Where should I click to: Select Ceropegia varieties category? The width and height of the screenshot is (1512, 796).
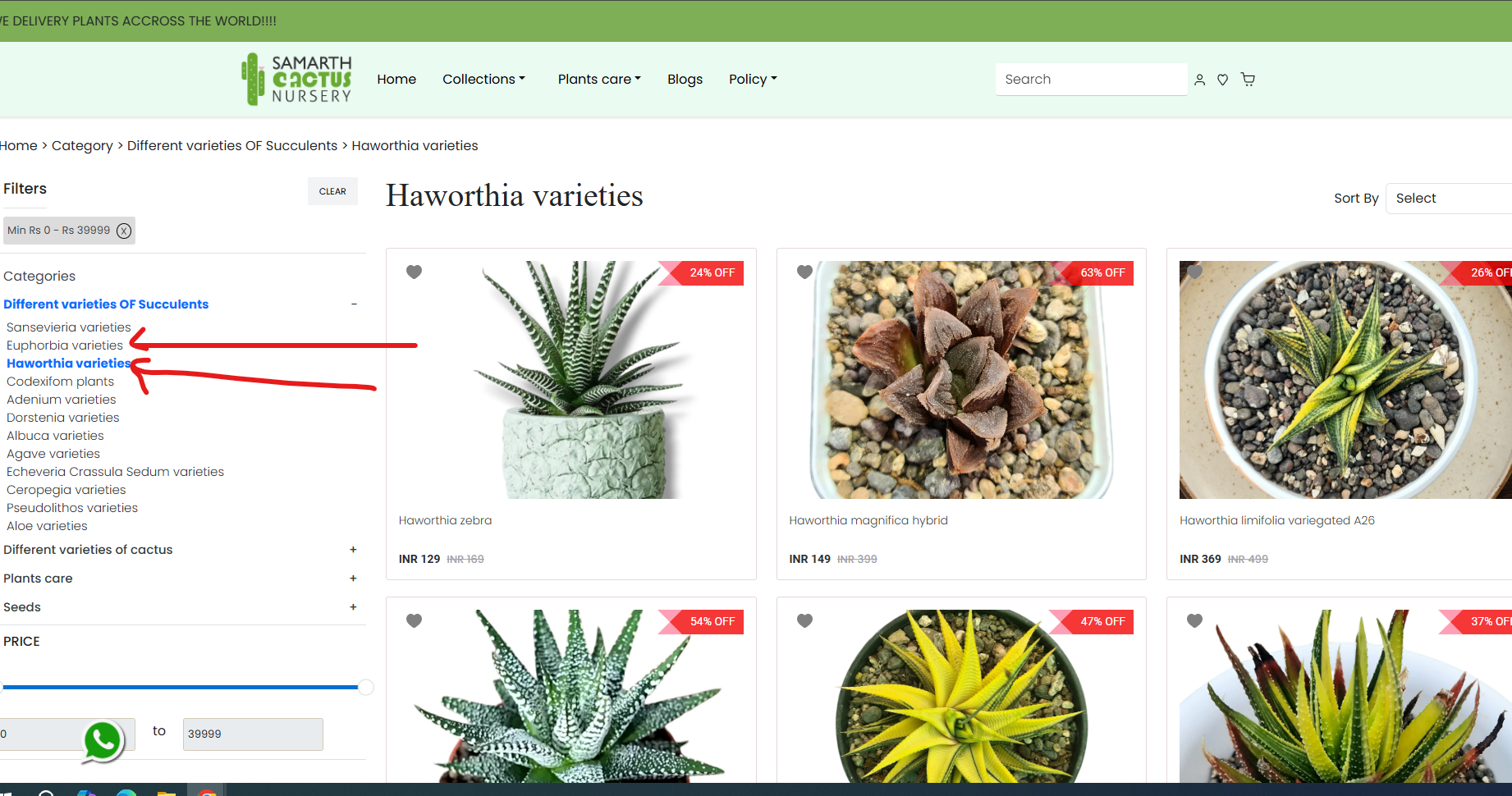coord(66,490)
